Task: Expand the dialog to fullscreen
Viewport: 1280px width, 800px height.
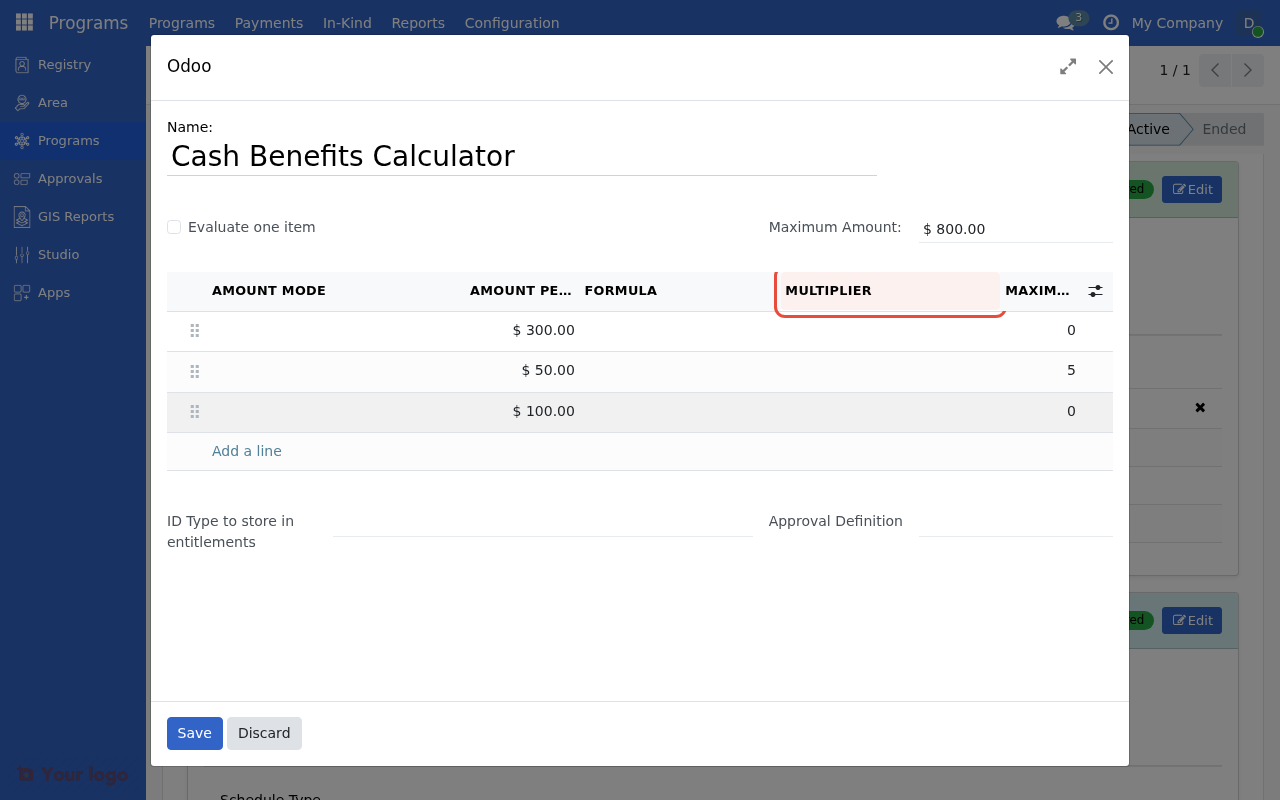Action: pyautogui.click(x=1067, y=66)
